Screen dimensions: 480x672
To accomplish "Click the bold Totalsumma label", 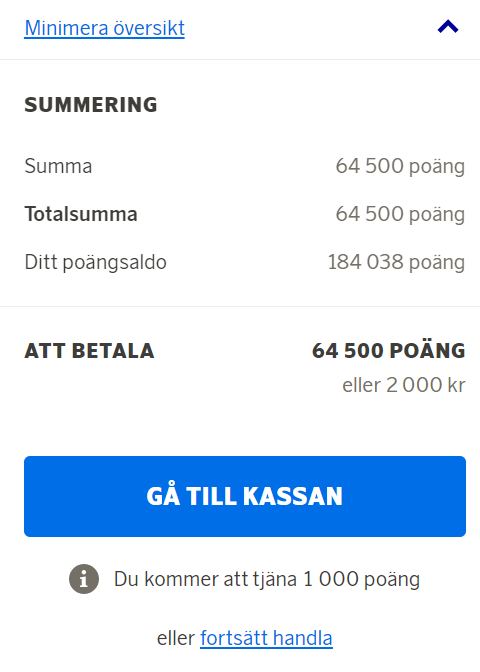I will (x=81, y=214).
